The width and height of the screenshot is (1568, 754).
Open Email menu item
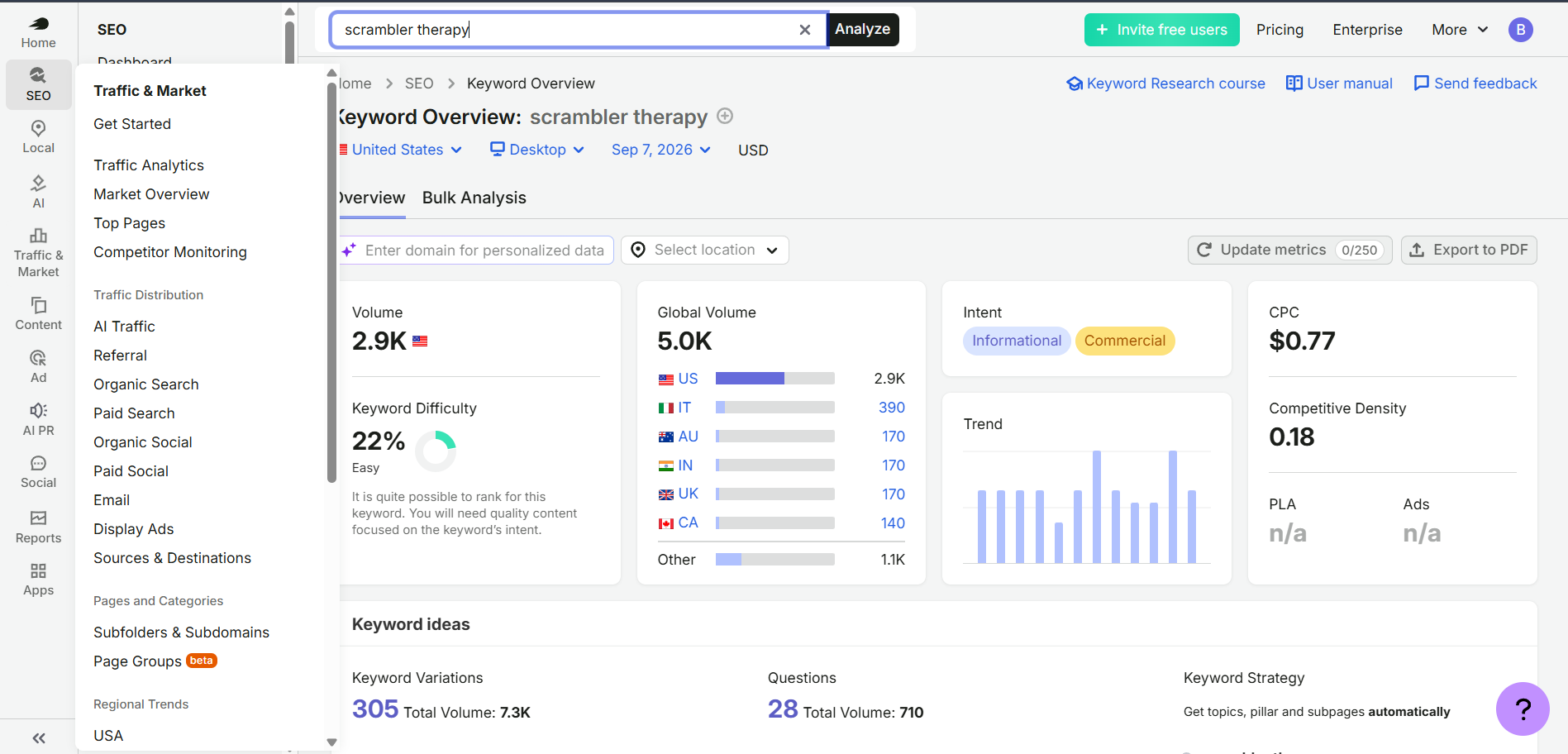click(x=112, y=500)
